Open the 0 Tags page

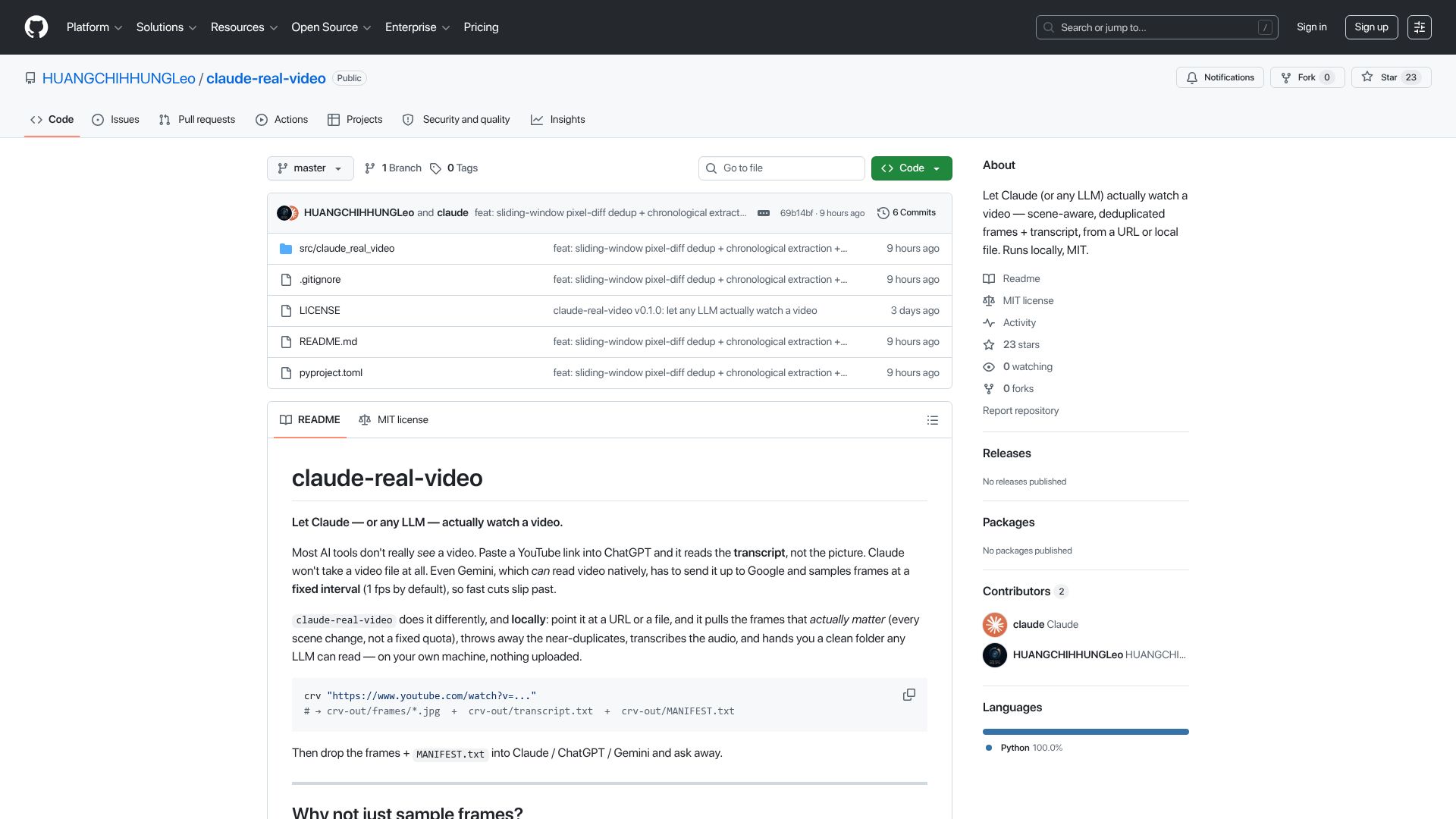(453, 168)
